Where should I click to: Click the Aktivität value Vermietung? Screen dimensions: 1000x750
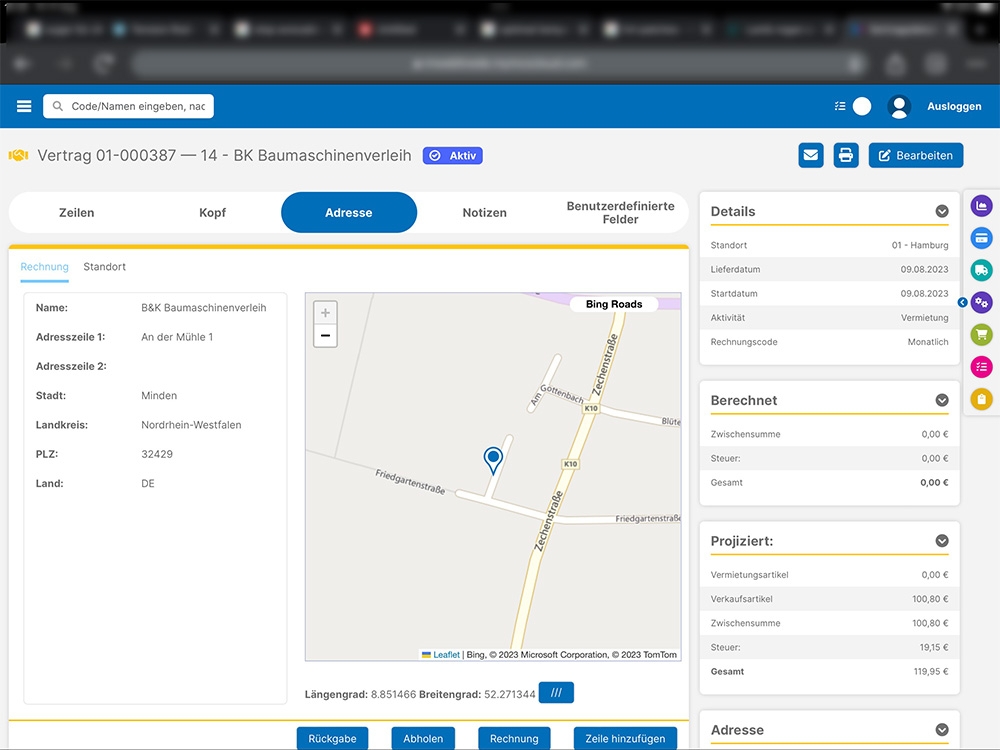pos(924,318)
